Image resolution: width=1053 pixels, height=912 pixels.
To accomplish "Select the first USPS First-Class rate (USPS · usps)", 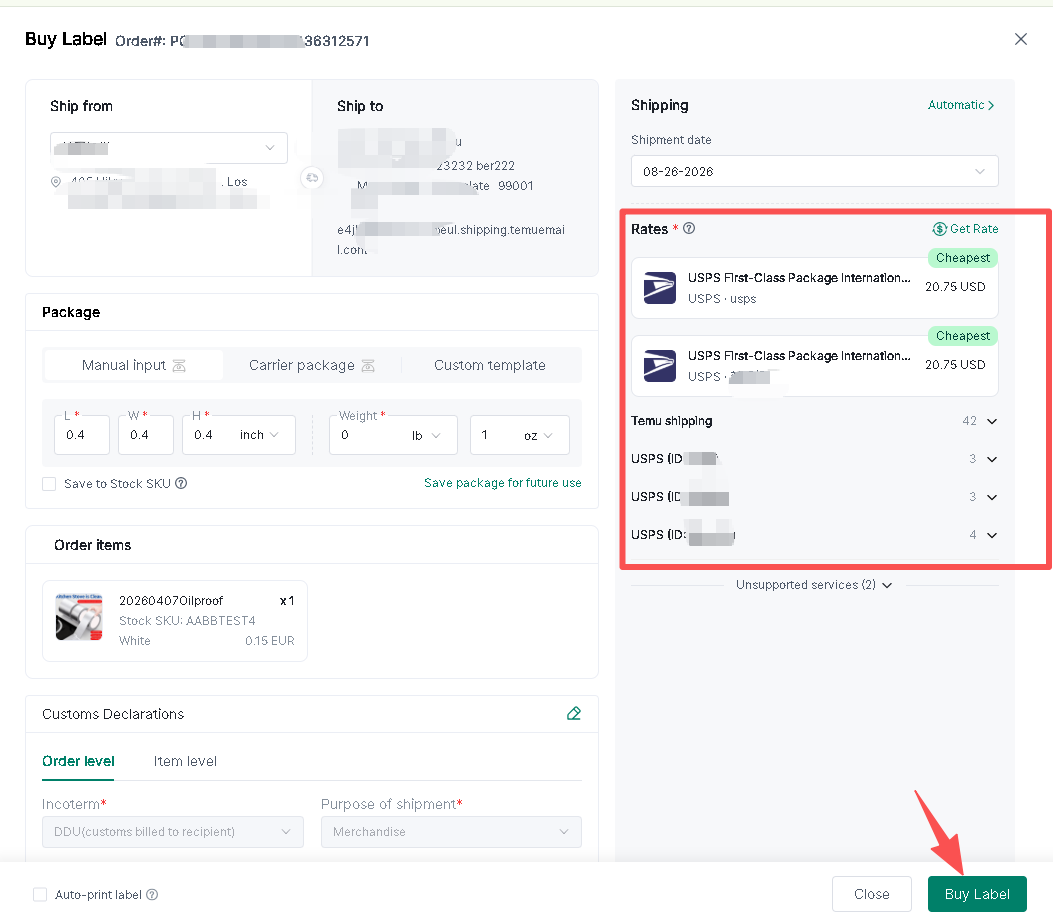I will click(x=814, y=288).
